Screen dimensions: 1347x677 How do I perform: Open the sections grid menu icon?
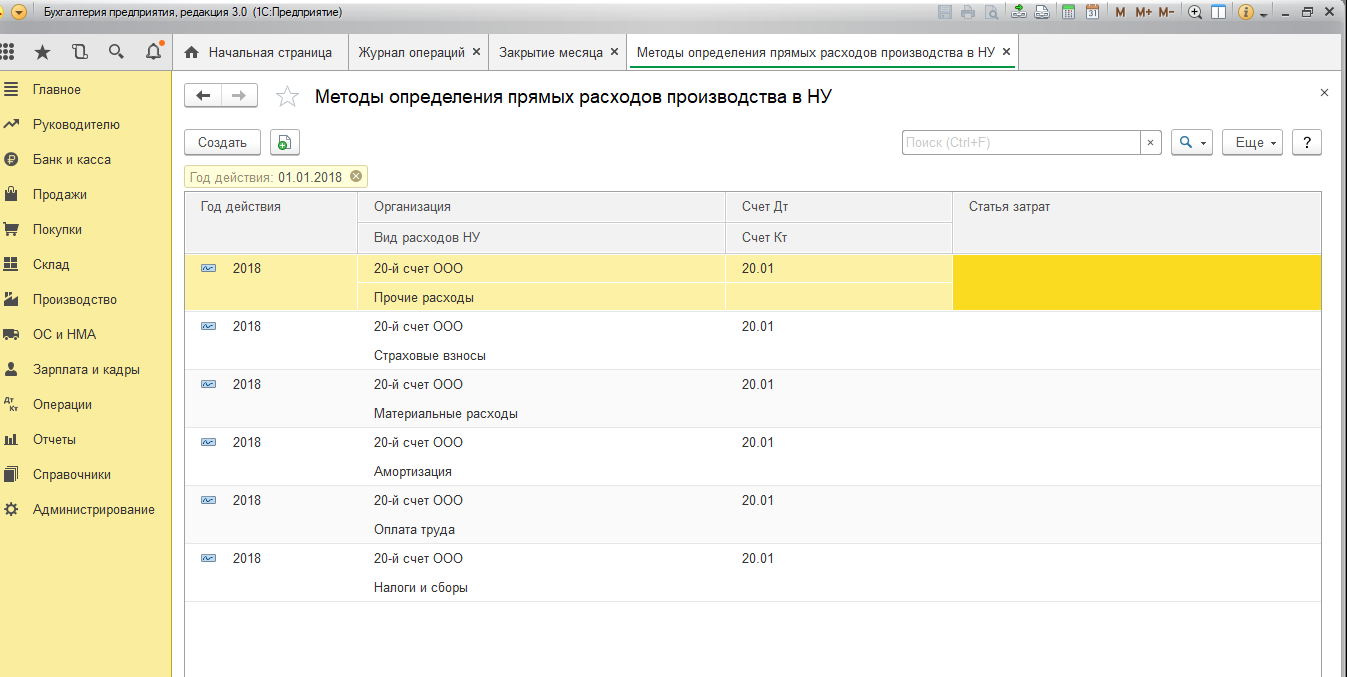point(7,52)
